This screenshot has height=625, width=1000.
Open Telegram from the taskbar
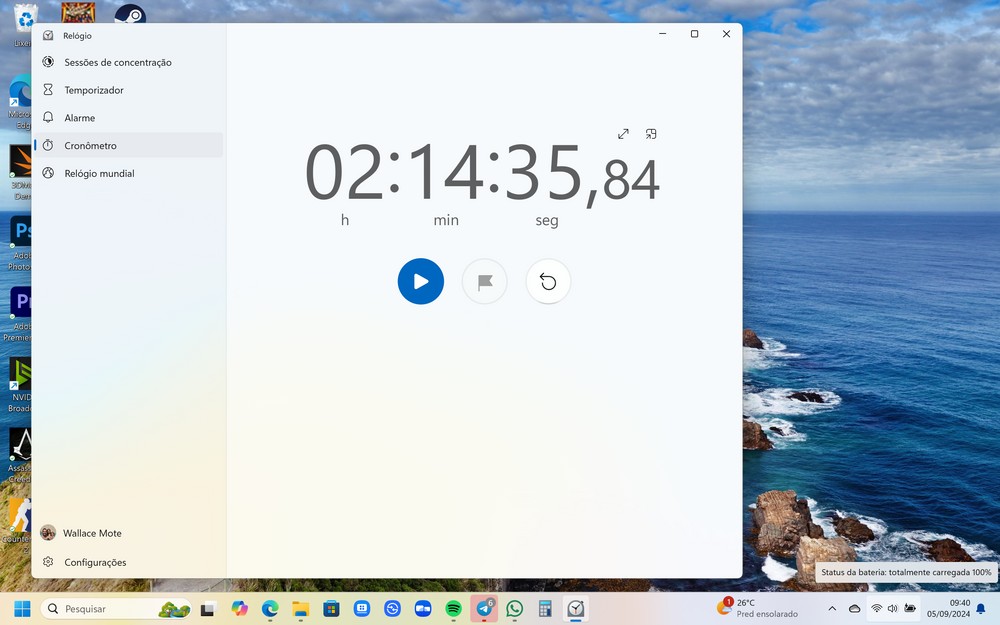(x=484, y=609)
